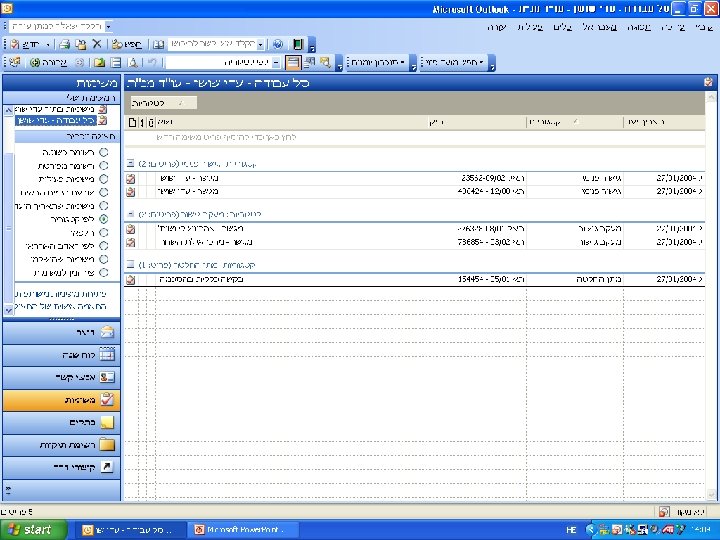The height and width of the screenshot is (540, 720).
Task: Open the Address Book icon
Action: (x=158, y=45)
